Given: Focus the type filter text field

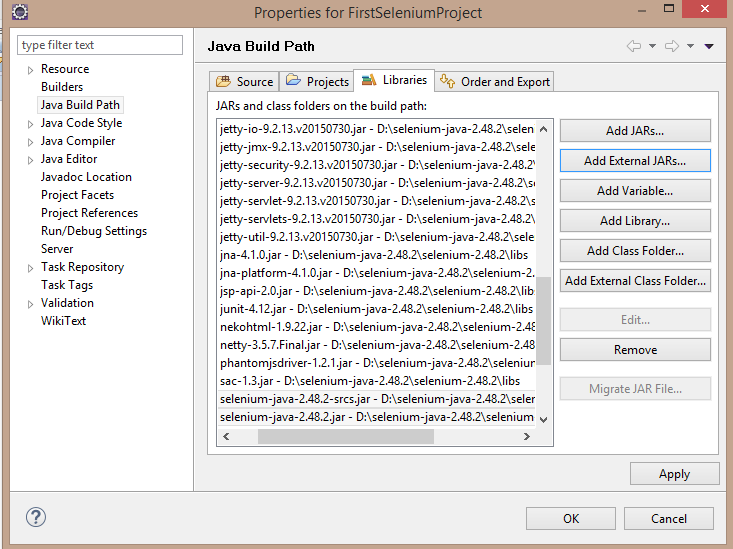Looking at the screenshot, I should pos(100,45).
